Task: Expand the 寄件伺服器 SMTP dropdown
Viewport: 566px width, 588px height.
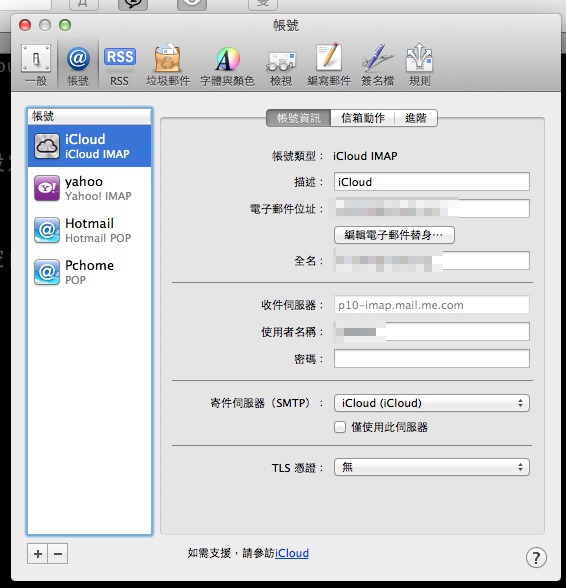Action: coord(432,403)
